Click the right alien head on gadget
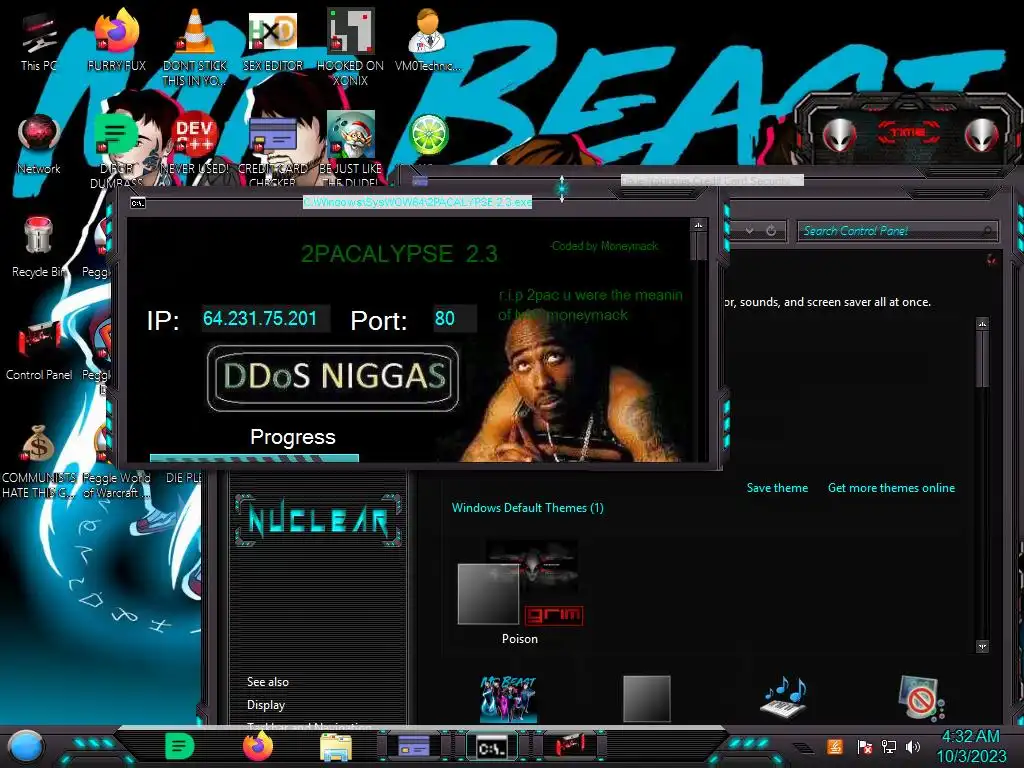 point(982,136)
